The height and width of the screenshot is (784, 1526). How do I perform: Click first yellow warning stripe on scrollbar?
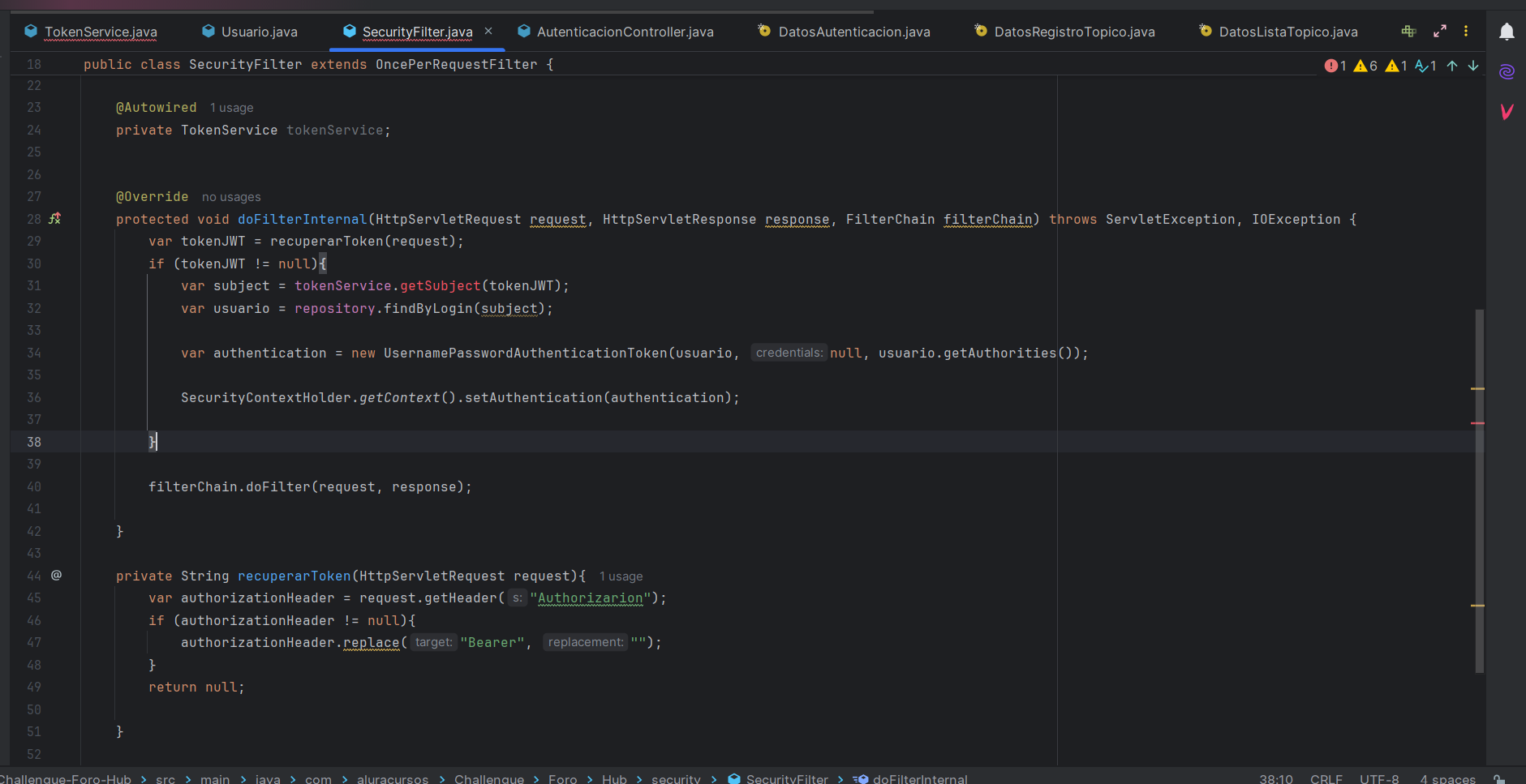[x=1477, y=389]
